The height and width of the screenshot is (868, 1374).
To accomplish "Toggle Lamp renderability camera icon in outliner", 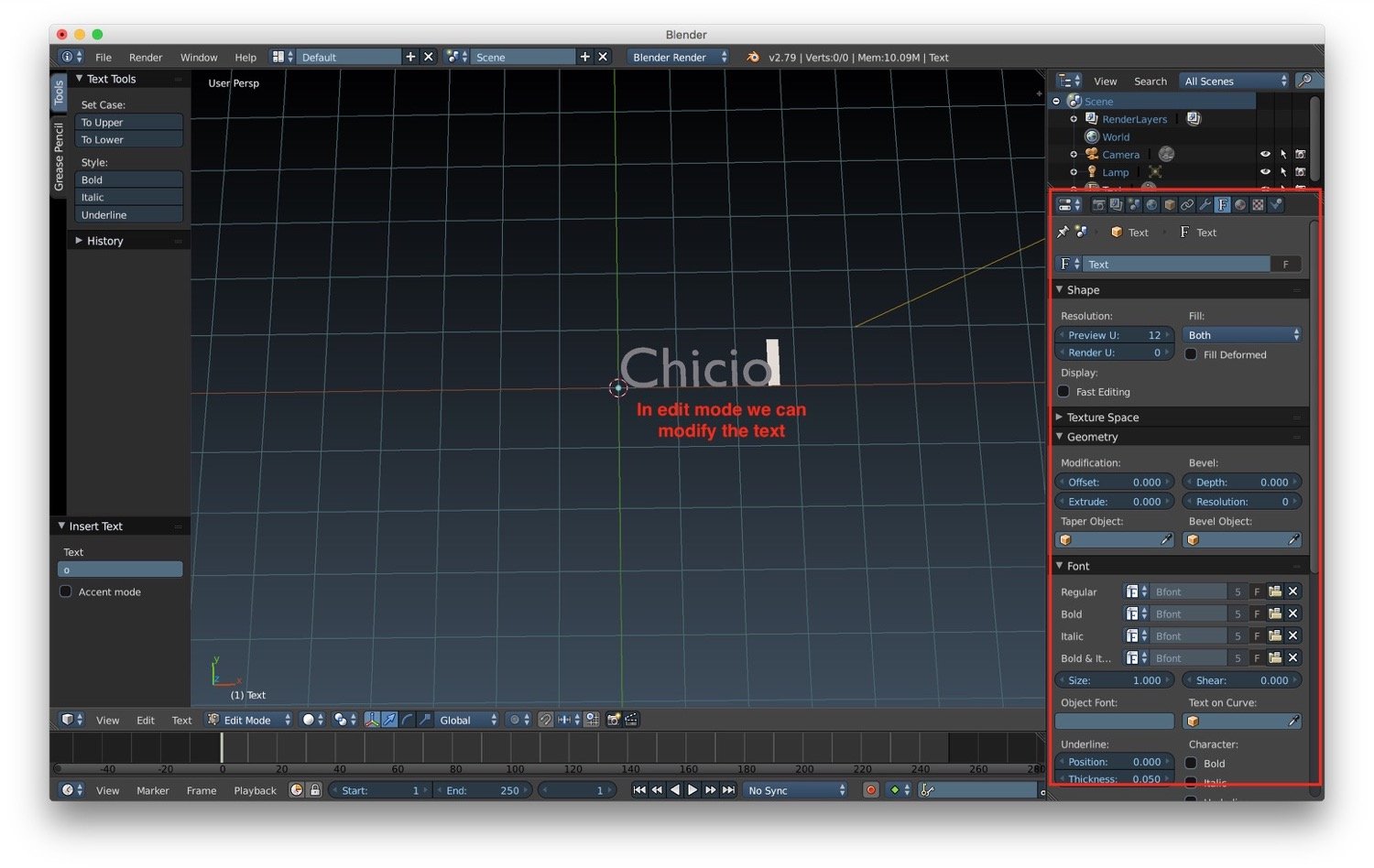I will 1300,172.
